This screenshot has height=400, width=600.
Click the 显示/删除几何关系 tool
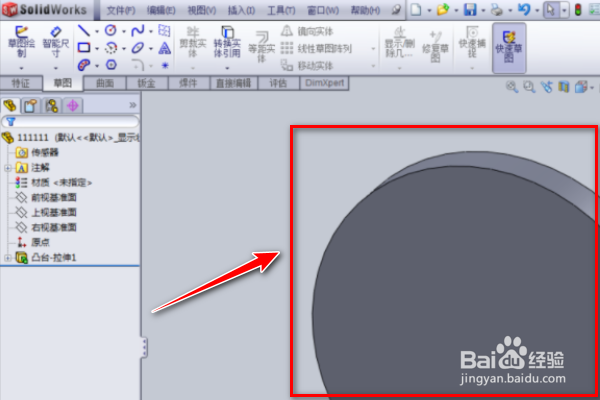click(399, 43)
